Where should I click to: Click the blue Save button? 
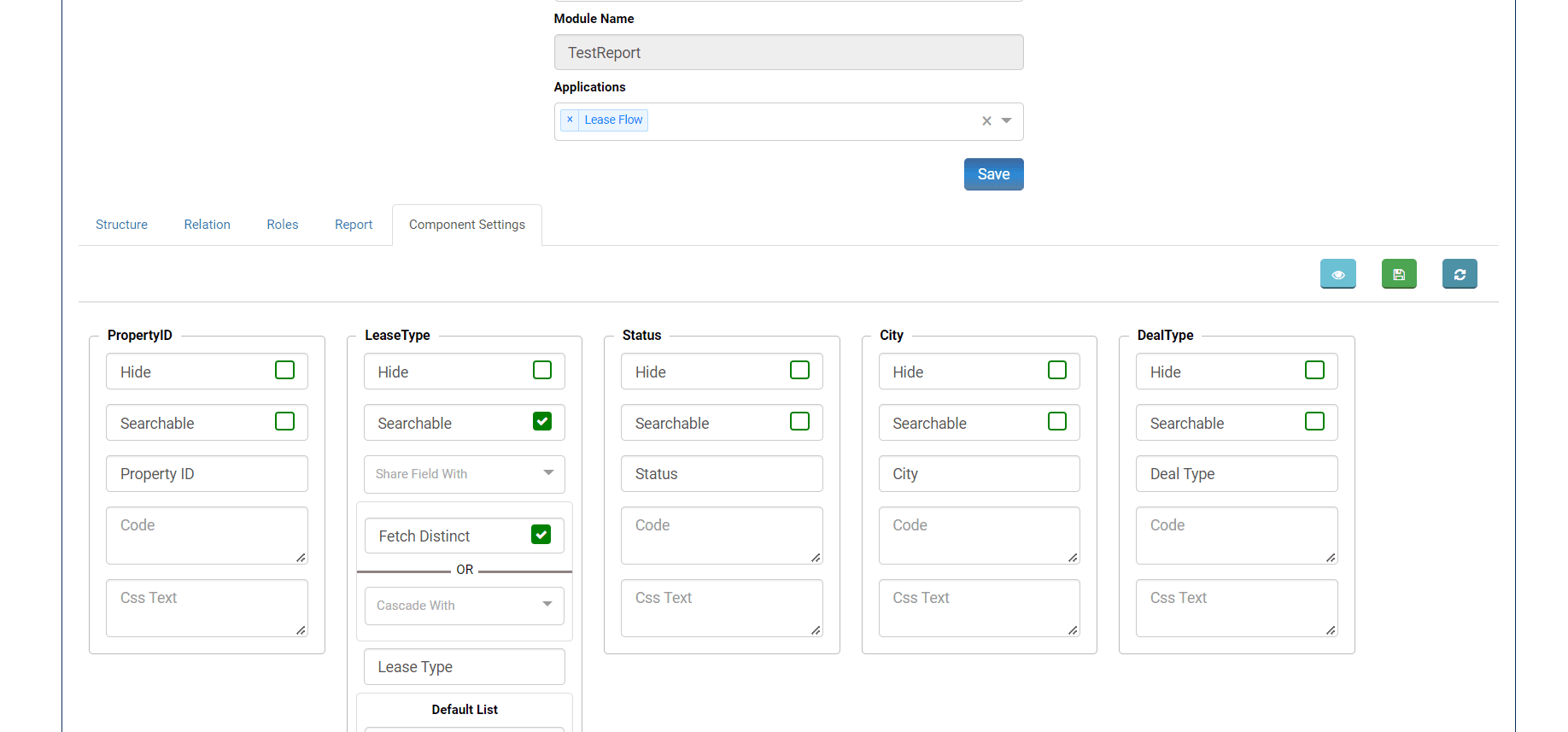(x=994, y=174)
